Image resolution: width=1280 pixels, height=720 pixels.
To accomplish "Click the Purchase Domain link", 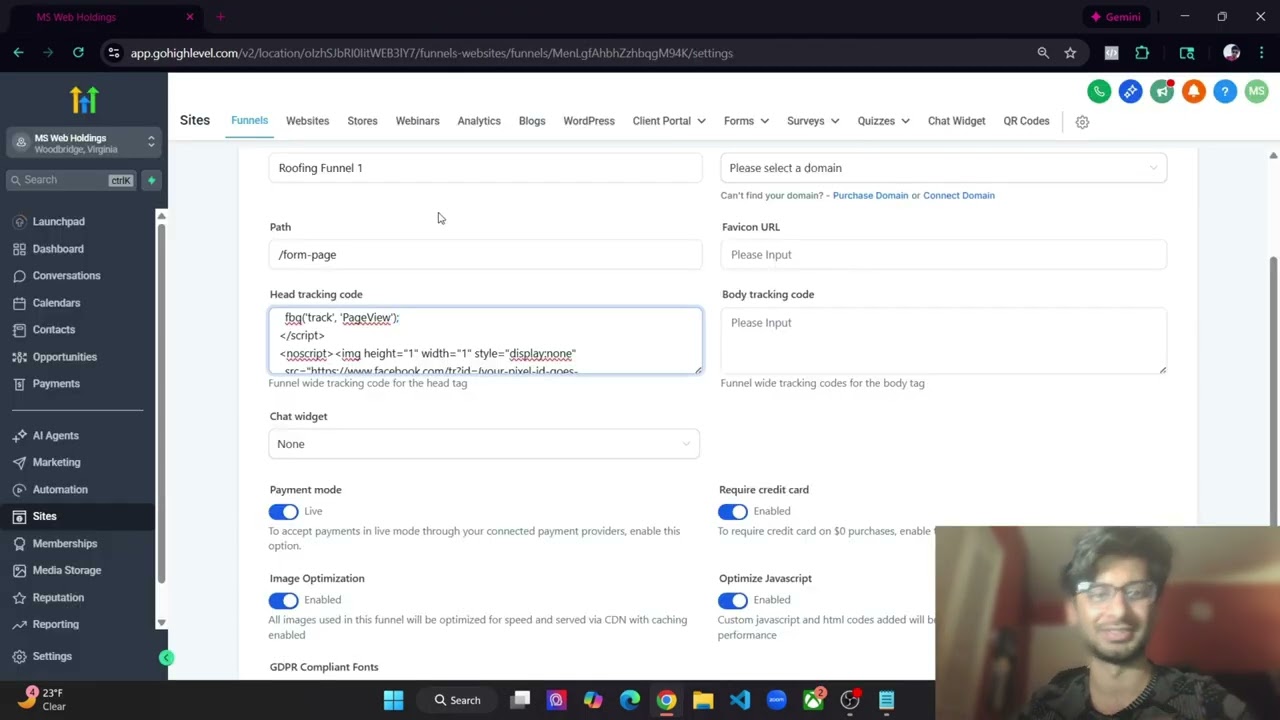I will coord(870,196).
